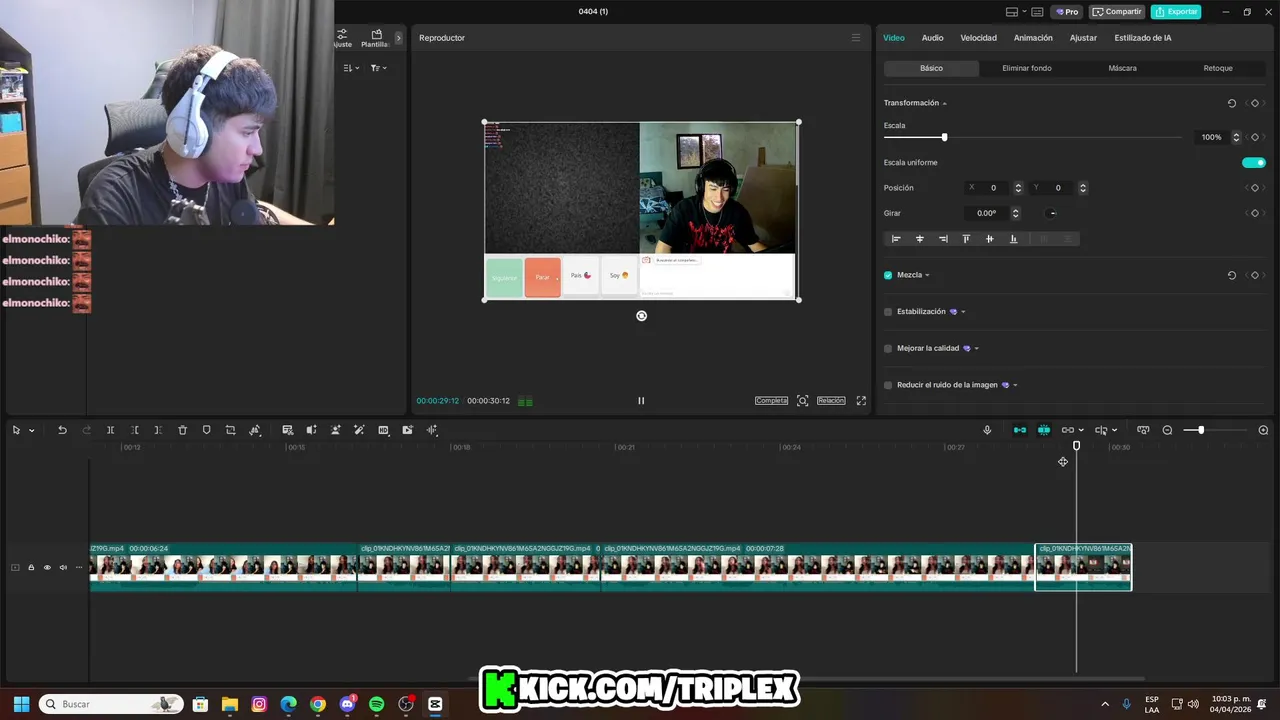The image size is (1280, 720).
Task: Click the magic wand enhance icon
Action: pyautogui.click(x=359, y=430)
